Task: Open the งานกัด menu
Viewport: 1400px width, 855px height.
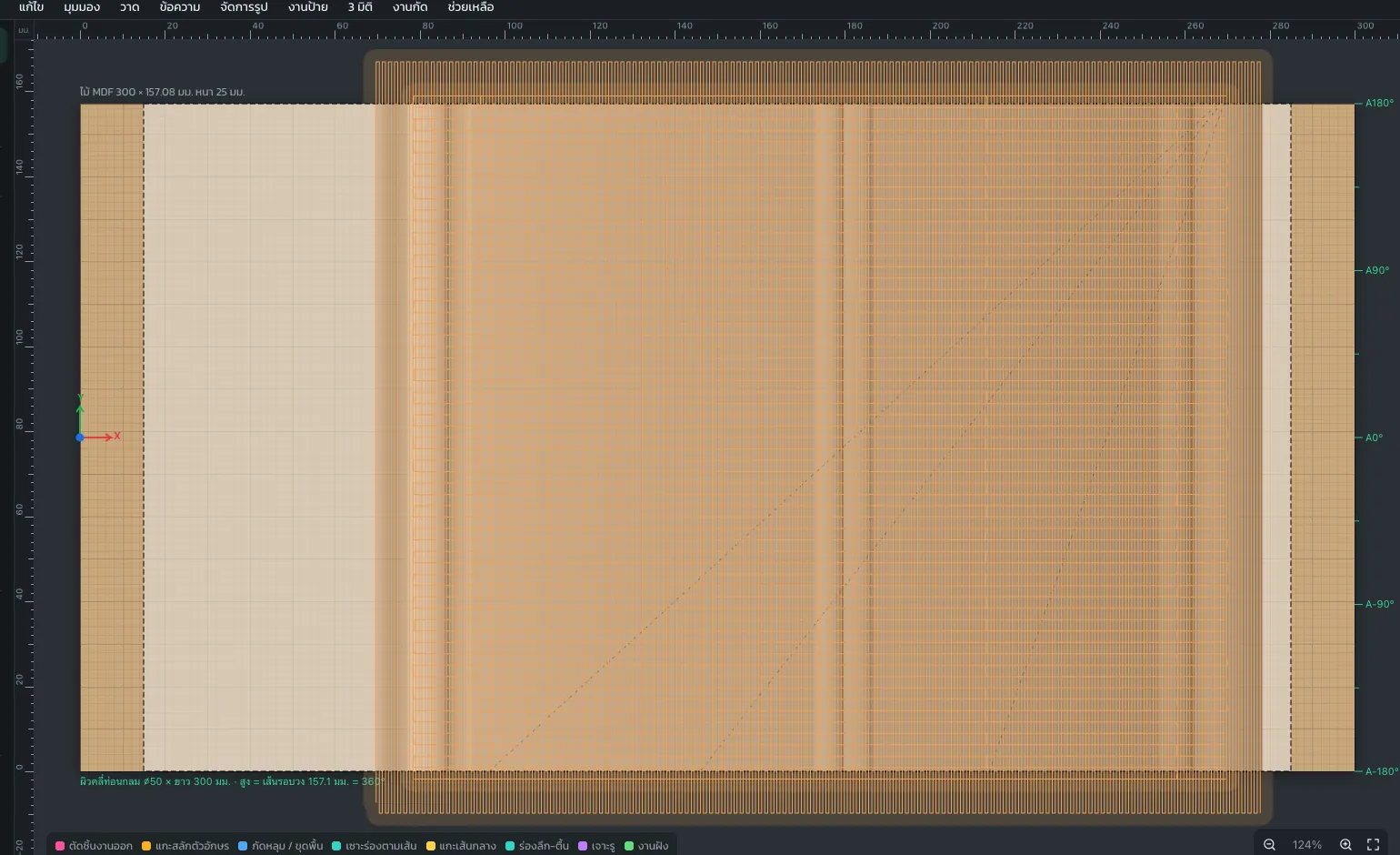Action: point(410,7)
